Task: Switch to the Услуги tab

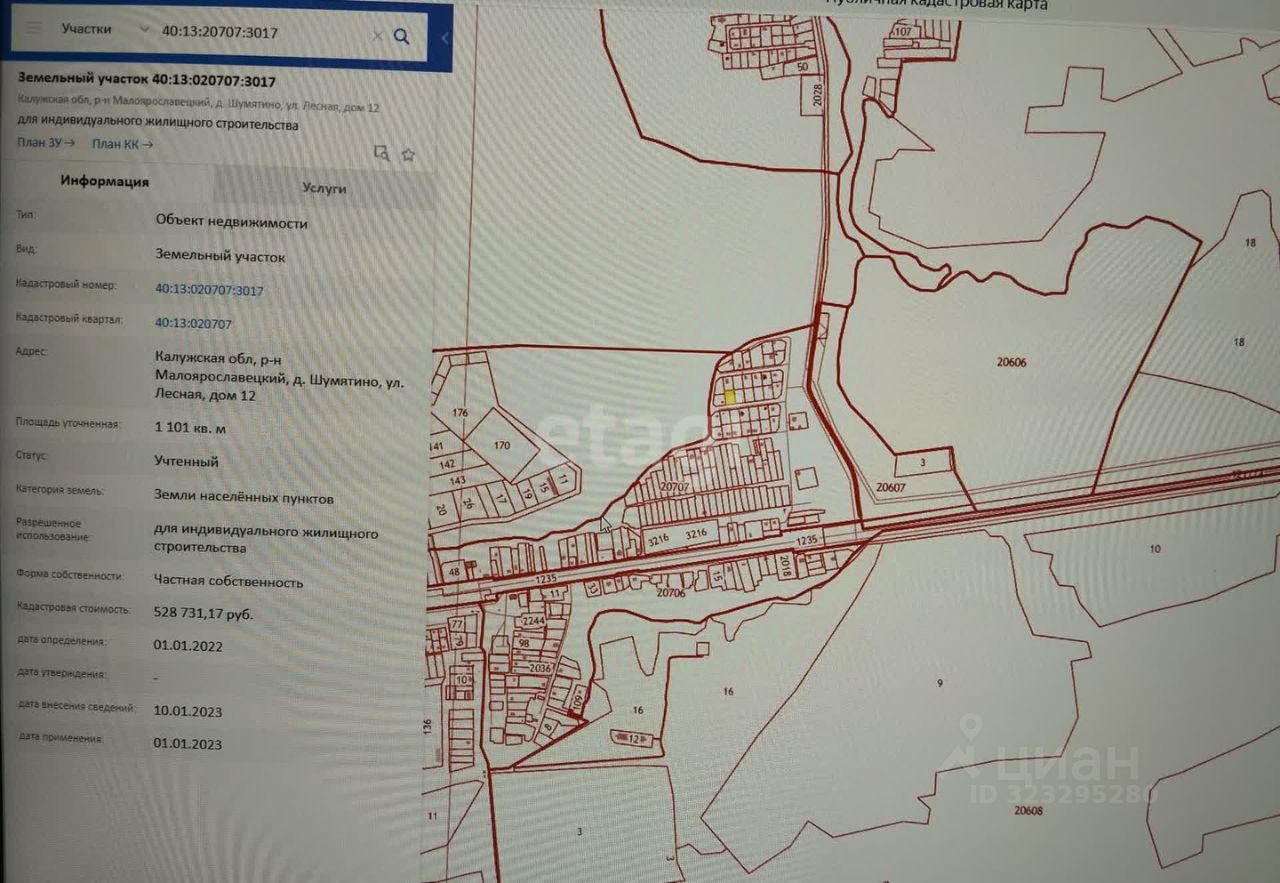Action: click(324, 188)
